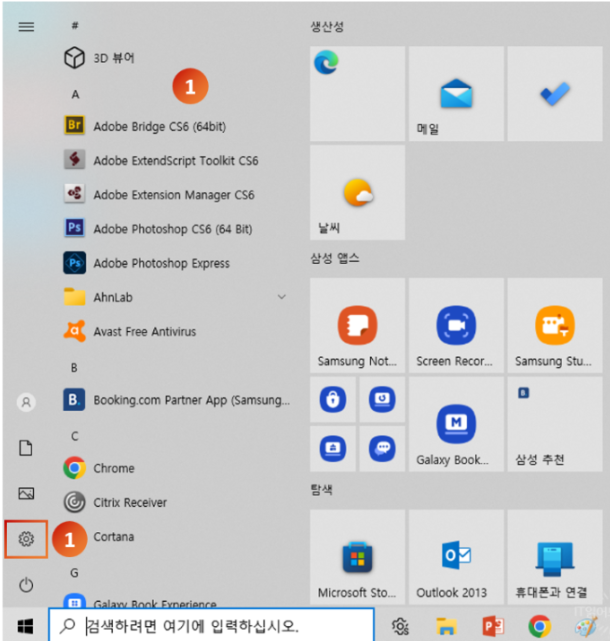Open the 휴대폰과 연결 tile

point(555,557)
